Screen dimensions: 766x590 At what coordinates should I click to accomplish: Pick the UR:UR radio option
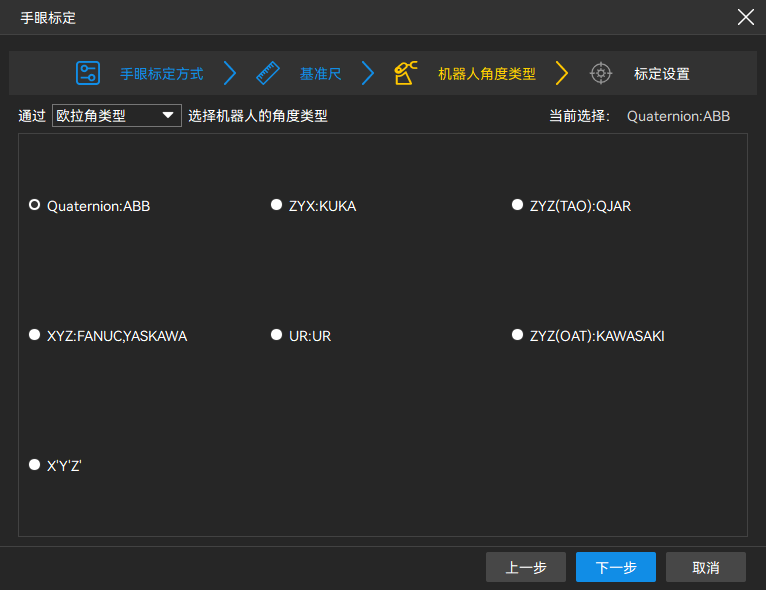(277, 335)
